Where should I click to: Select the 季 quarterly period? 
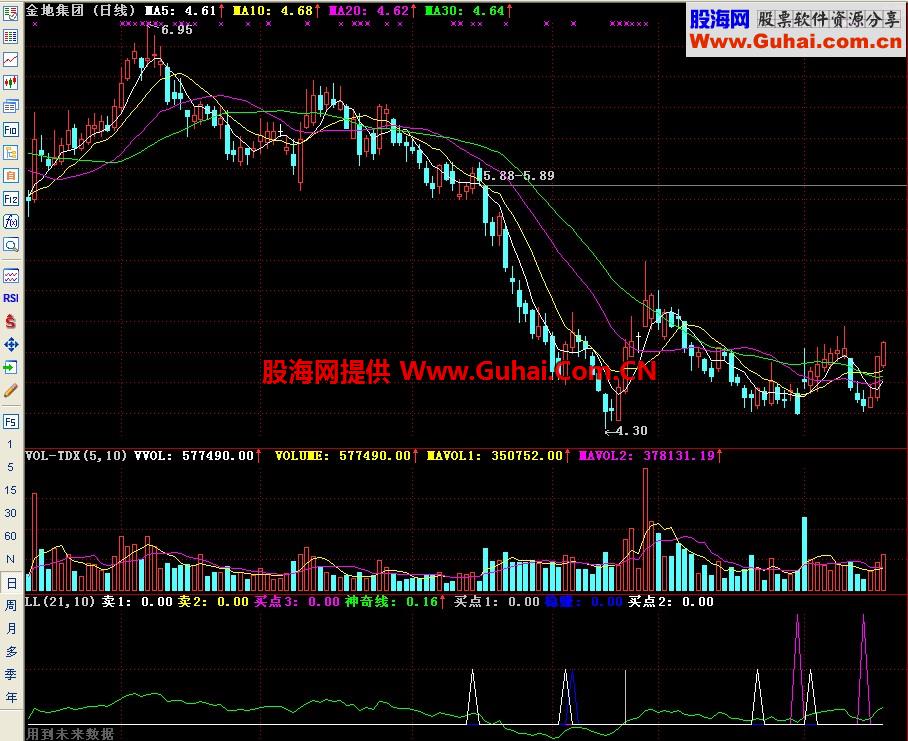pos(10,674)
